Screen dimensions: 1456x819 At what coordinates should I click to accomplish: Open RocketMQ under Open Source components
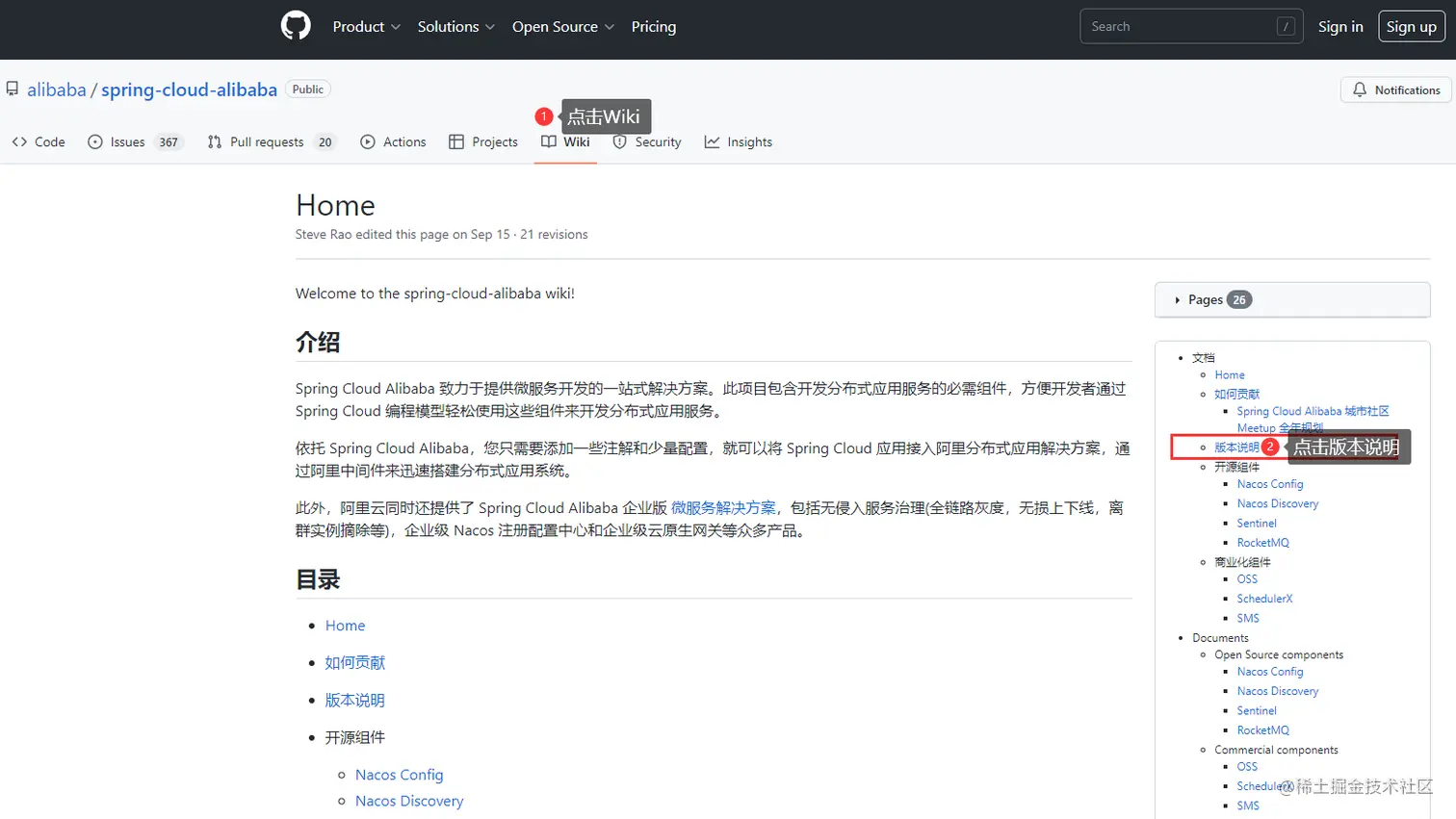[1263, 730]
